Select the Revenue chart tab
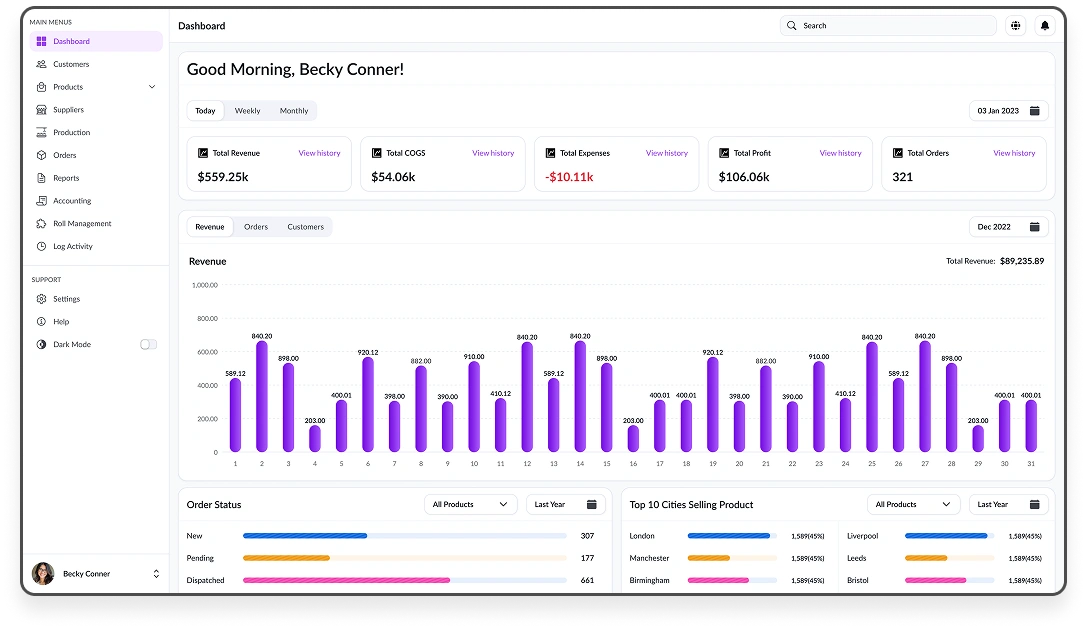 210,227
